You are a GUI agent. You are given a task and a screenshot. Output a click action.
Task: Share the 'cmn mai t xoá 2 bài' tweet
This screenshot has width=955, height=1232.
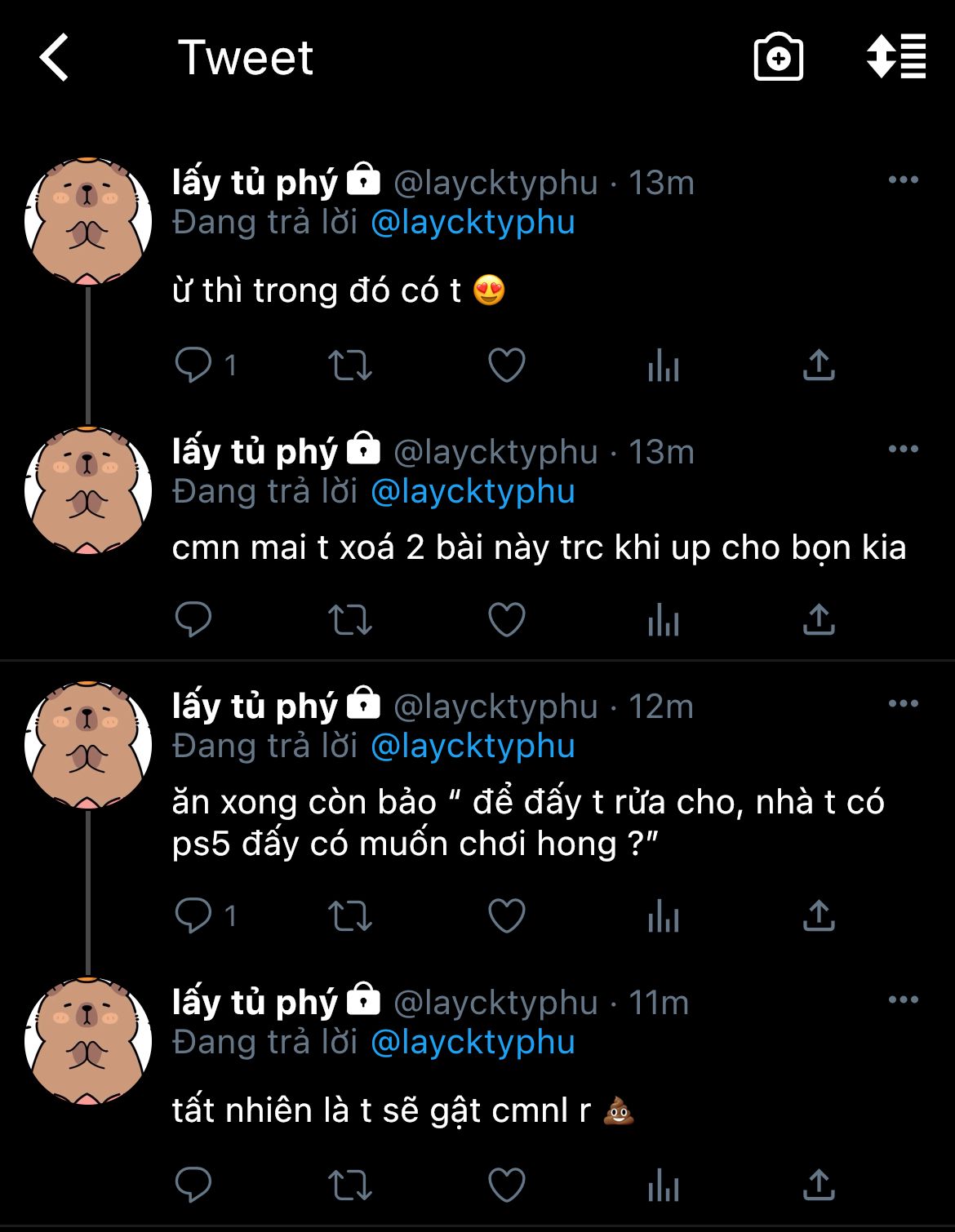pos(819,619)
